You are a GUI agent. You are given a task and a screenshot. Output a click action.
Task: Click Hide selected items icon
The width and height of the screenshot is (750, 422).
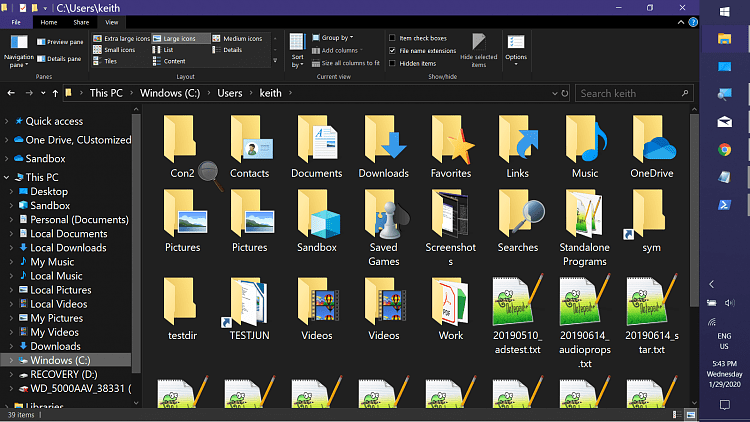(478, 50)
